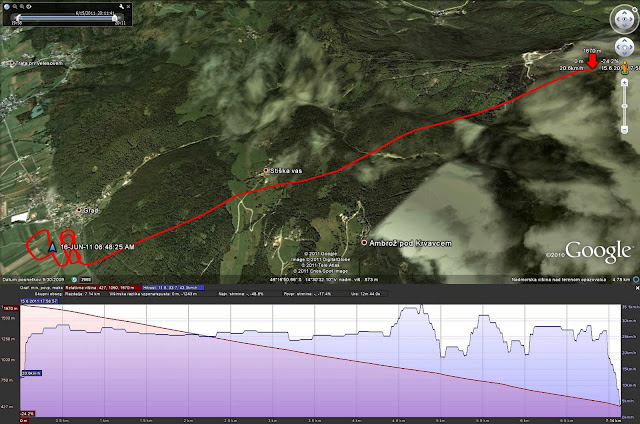Open time slider options wrench
640x424 pixels.
coord(121,7)
